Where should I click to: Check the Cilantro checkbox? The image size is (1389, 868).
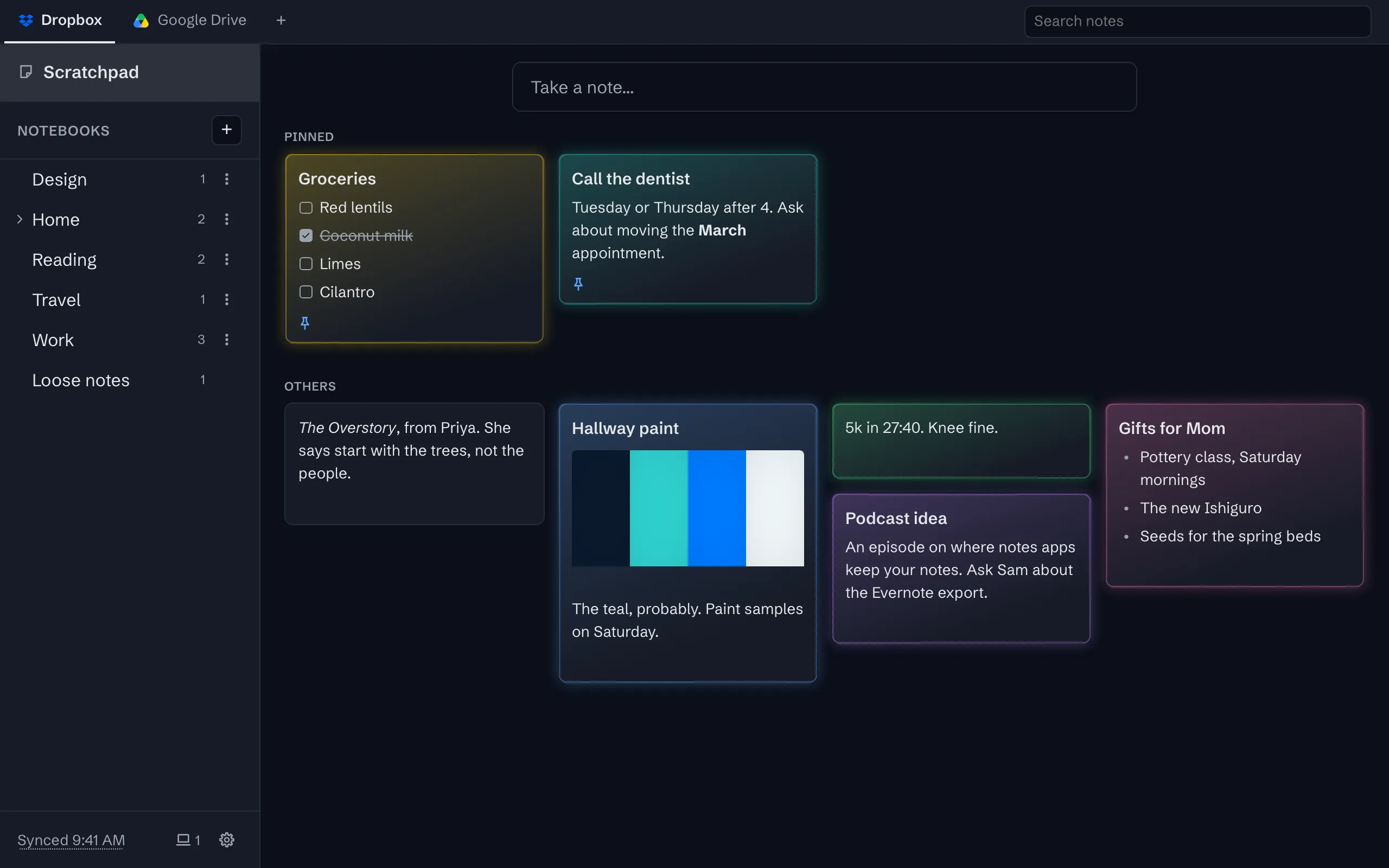pyautogui.click(x=306, y=292)
